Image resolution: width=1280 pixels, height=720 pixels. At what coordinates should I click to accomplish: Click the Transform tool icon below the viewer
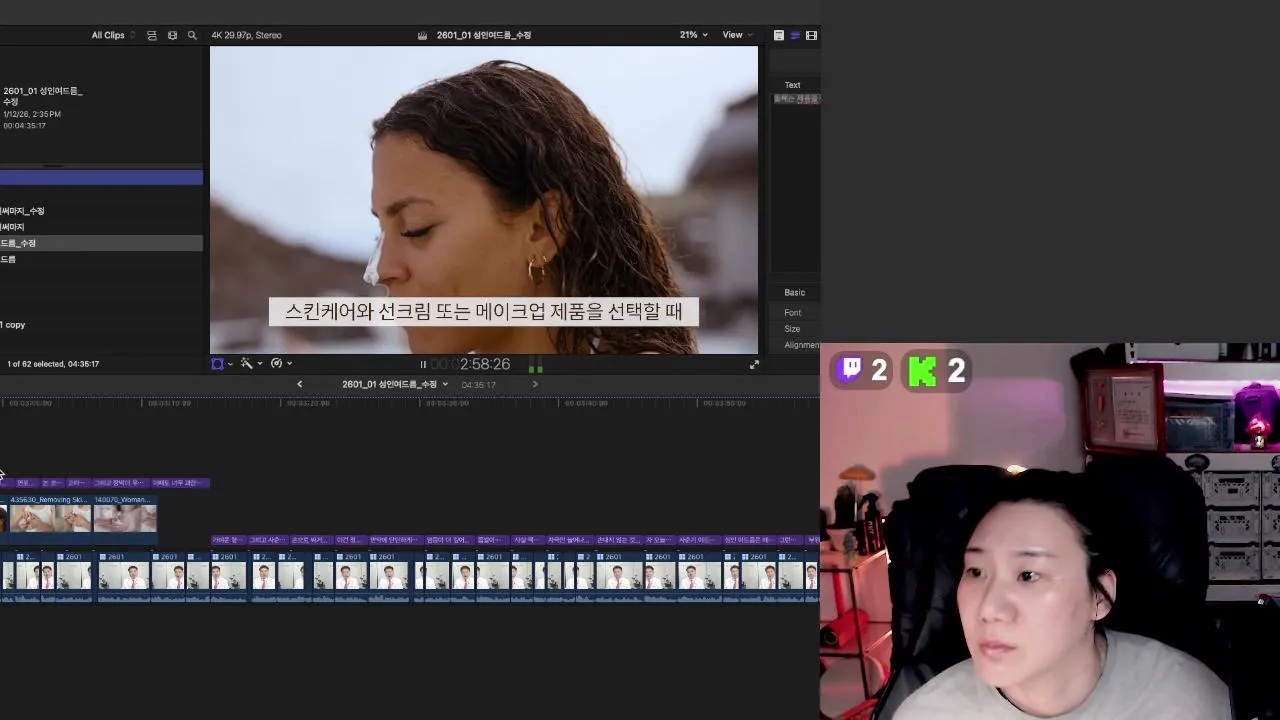pos(217,364)
